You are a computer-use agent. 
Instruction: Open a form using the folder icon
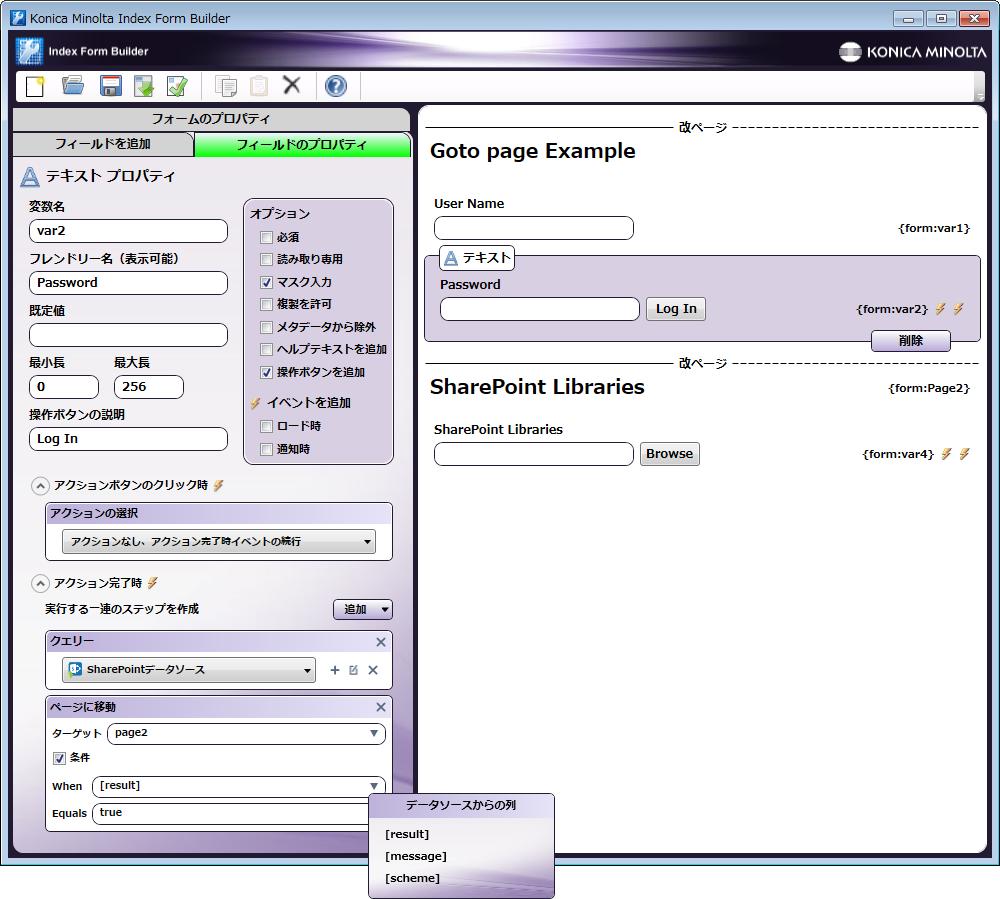73,86
